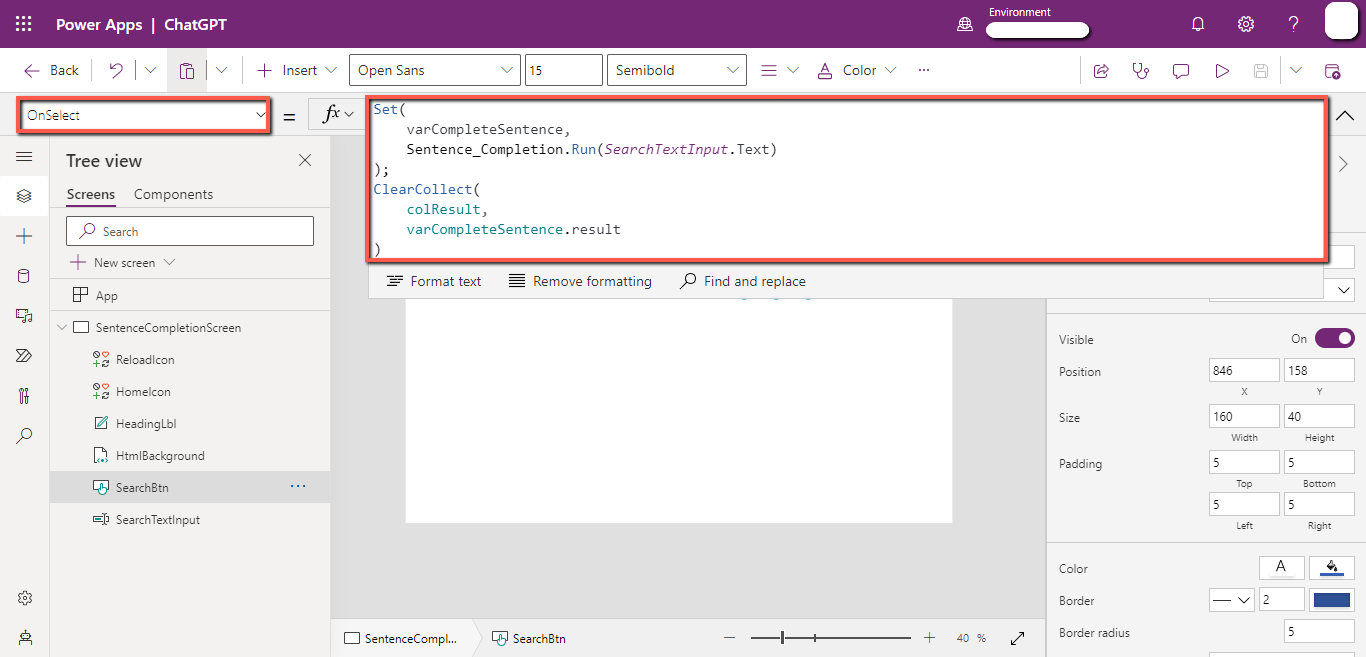Open comments using the speech bubble icon
Viewport: 1366px width, 657px height.
(x=1181, y=70)
